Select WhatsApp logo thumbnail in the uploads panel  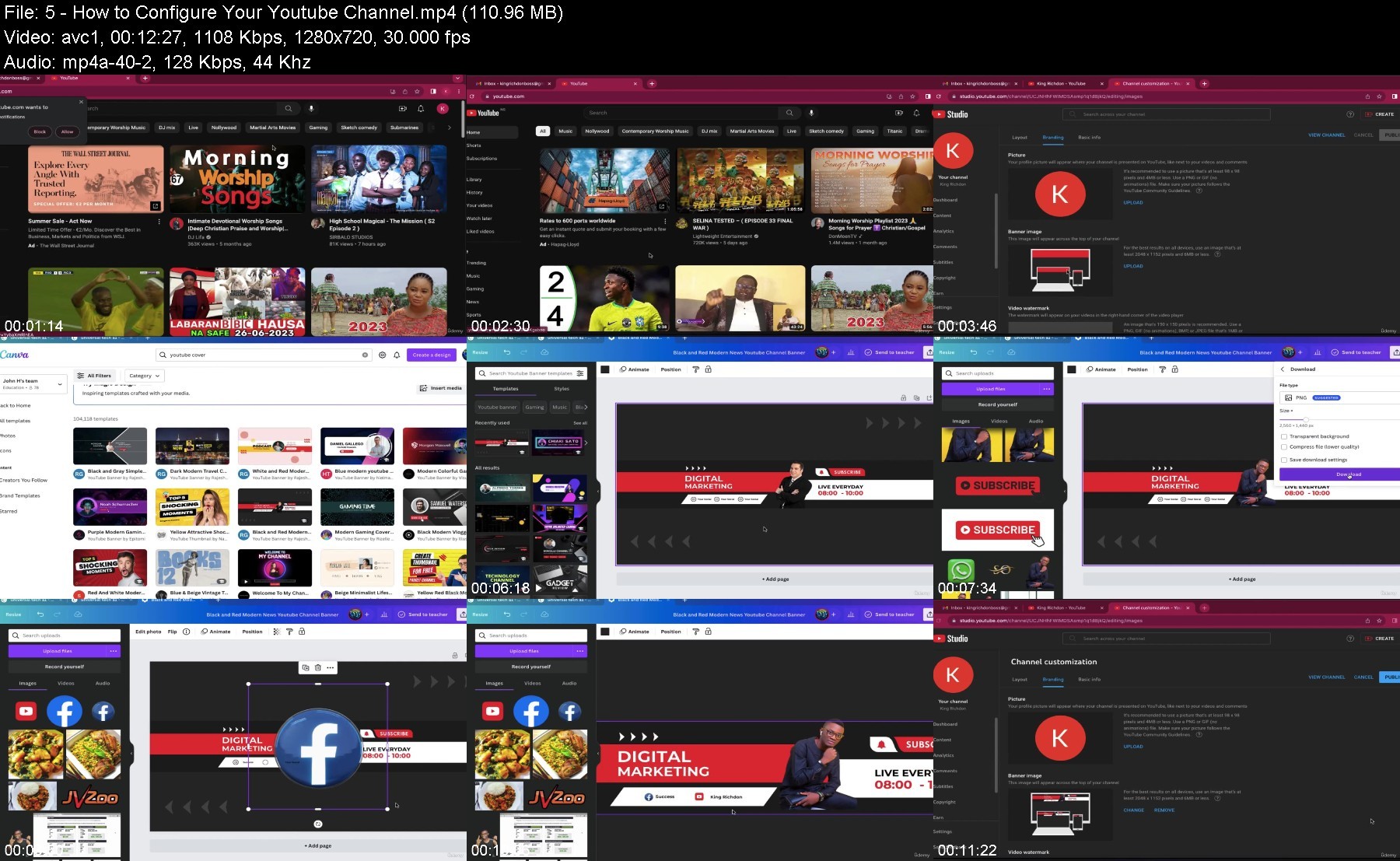click(961, 572)
